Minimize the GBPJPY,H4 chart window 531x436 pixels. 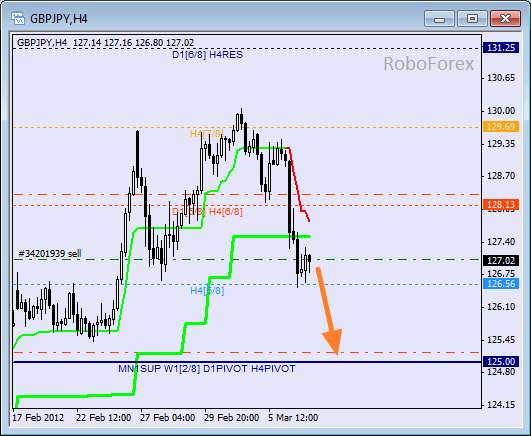point(439,18)
